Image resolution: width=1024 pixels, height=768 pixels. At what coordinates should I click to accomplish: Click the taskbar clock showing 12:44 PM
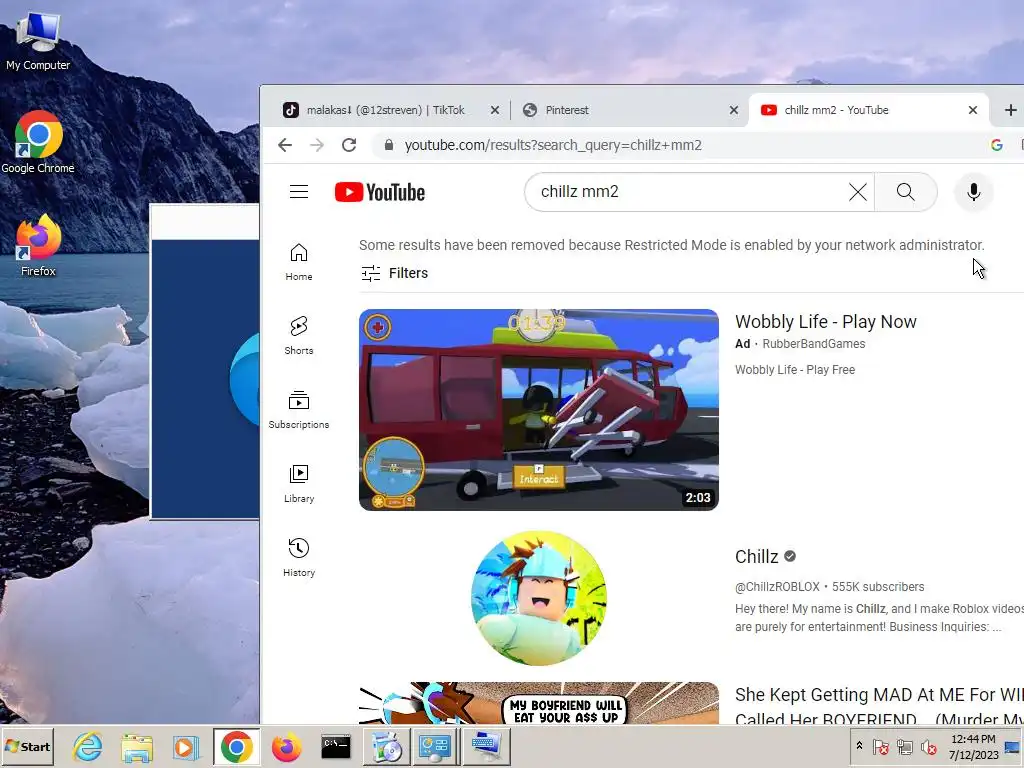pos(973,747)
